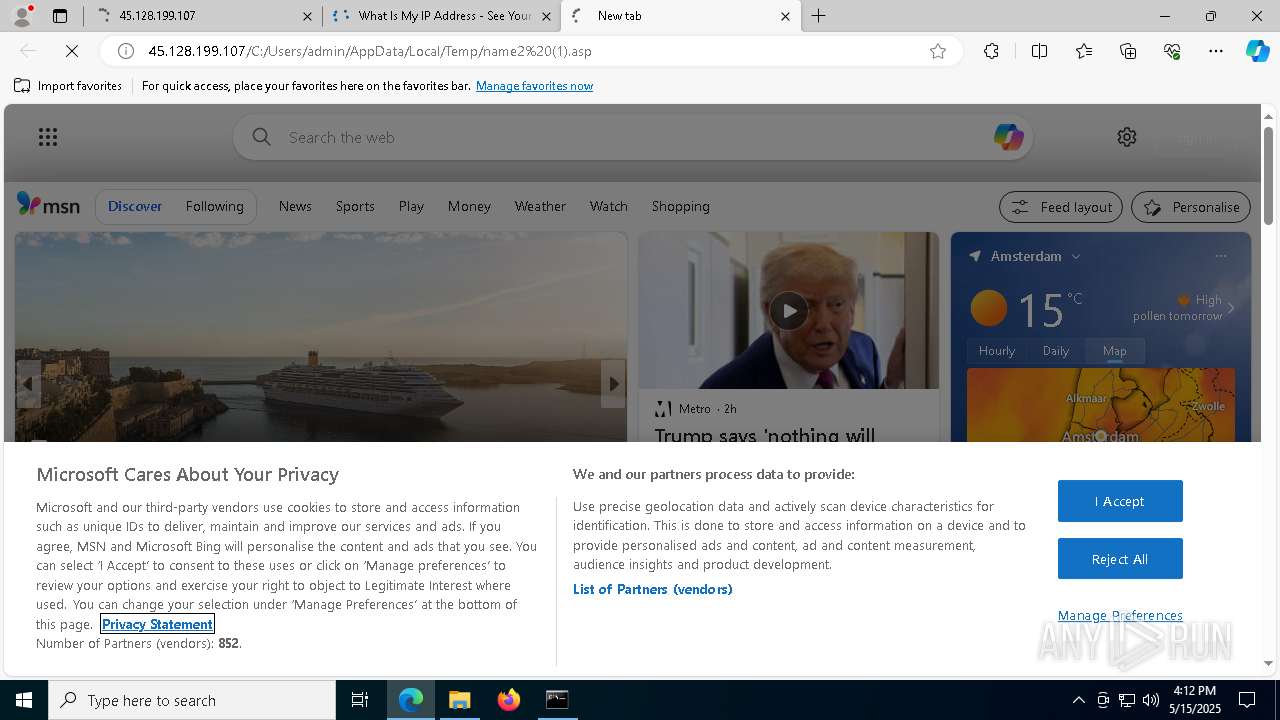1280x720 pixels.
Task: Open Browser essentials heart icon
Action: click(1172, 51)
